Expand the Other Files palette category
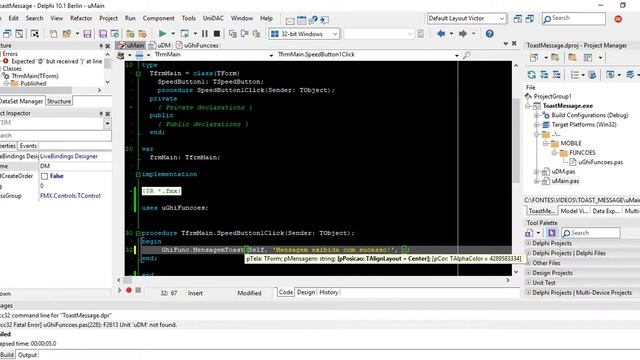Viewport: 640px width, 360px height. [x=529, y=263]
